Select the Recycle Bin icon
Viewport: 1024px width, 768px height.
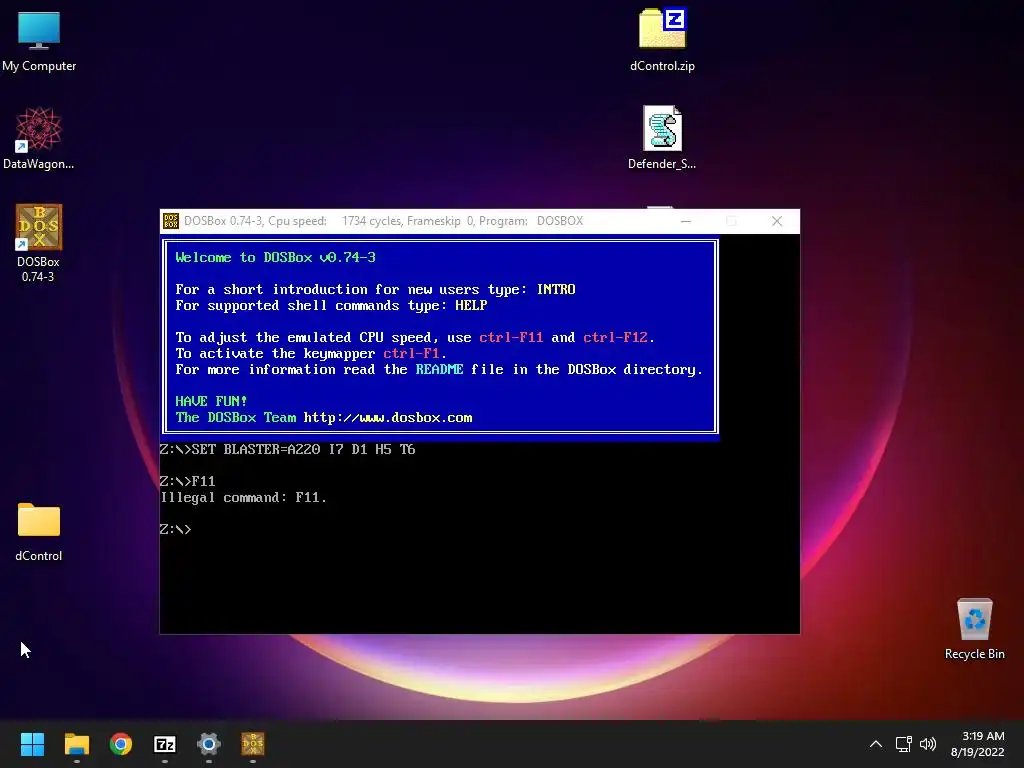[974, 630]
